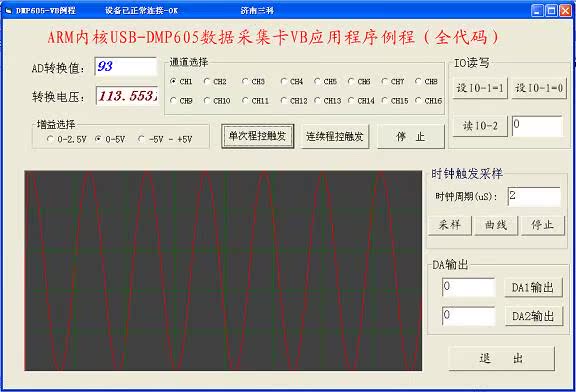
Task: Click the 读IO-2 button
Action: click(480, 126)
